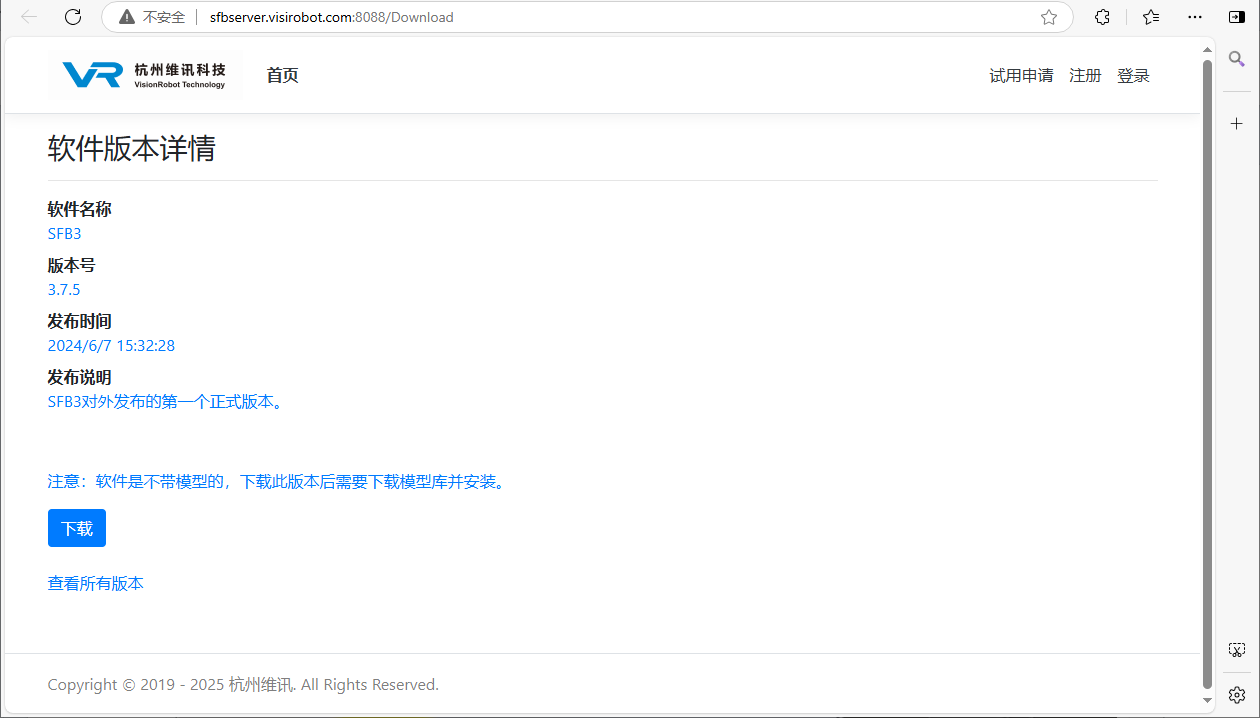Click the 发布时间 label
The image size is (1260, 718).
[80, 321]
